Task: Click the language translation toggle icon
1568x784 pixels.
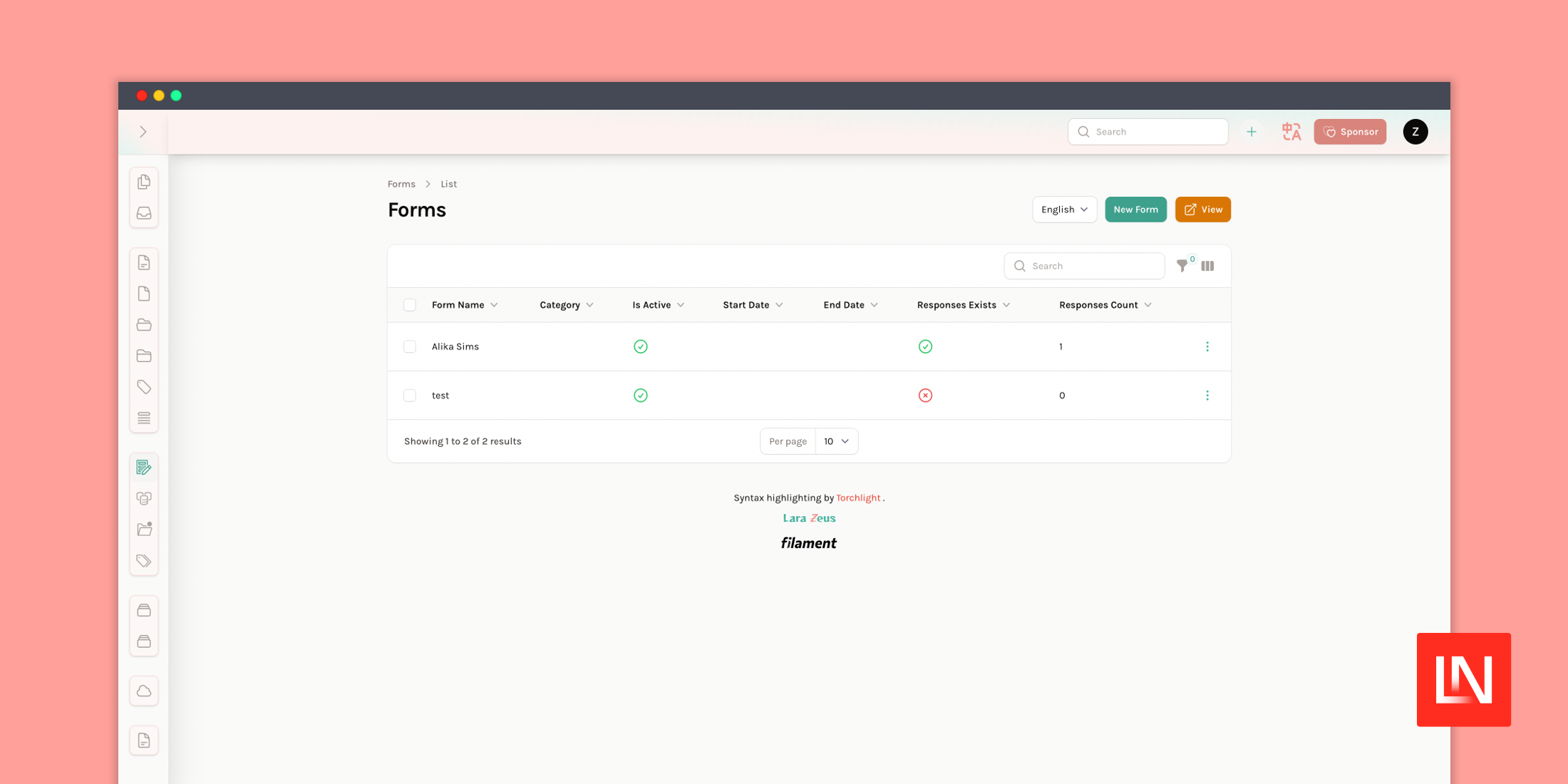Action: click(1290, 131)
